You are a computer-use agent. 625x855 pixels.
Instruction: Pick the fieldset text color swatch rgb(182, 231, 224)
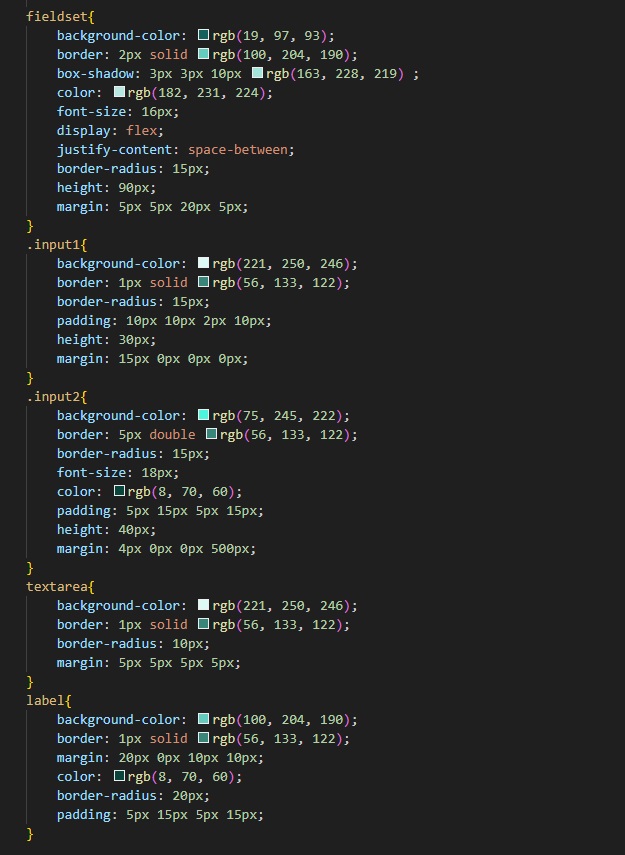pos(120,92)
